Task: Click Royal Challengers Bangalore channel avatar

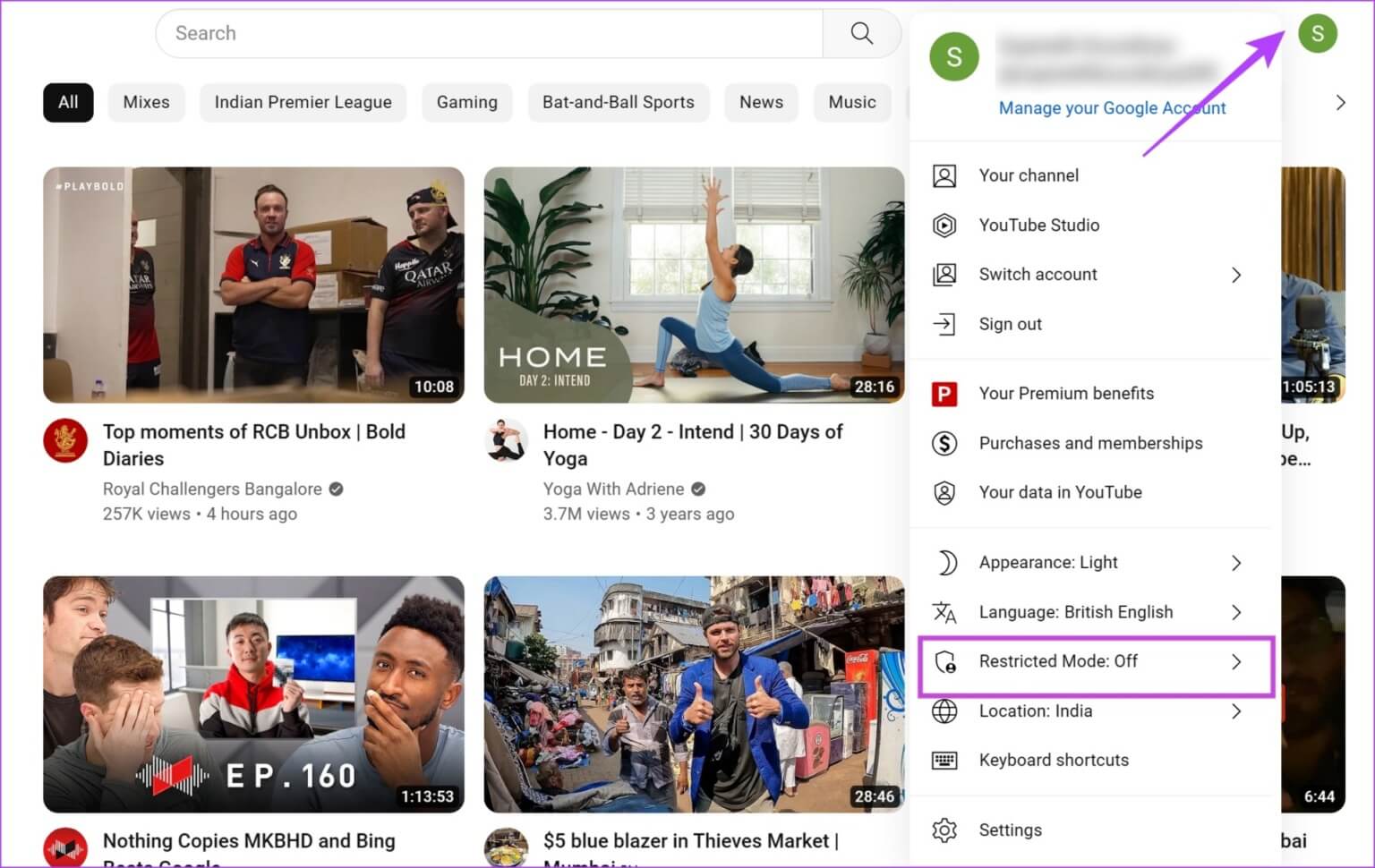Action: coord(65,440)
